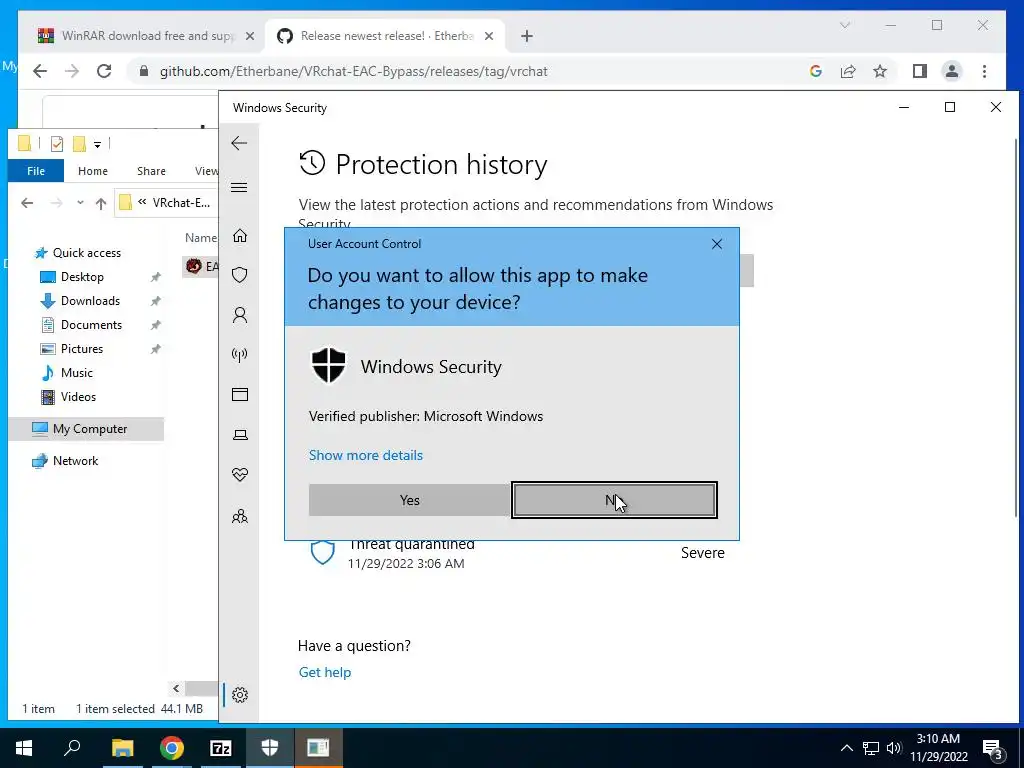Screen dimensions: 1024x768
Task: Open 7-Zip from taskbar
Action: 221,748
